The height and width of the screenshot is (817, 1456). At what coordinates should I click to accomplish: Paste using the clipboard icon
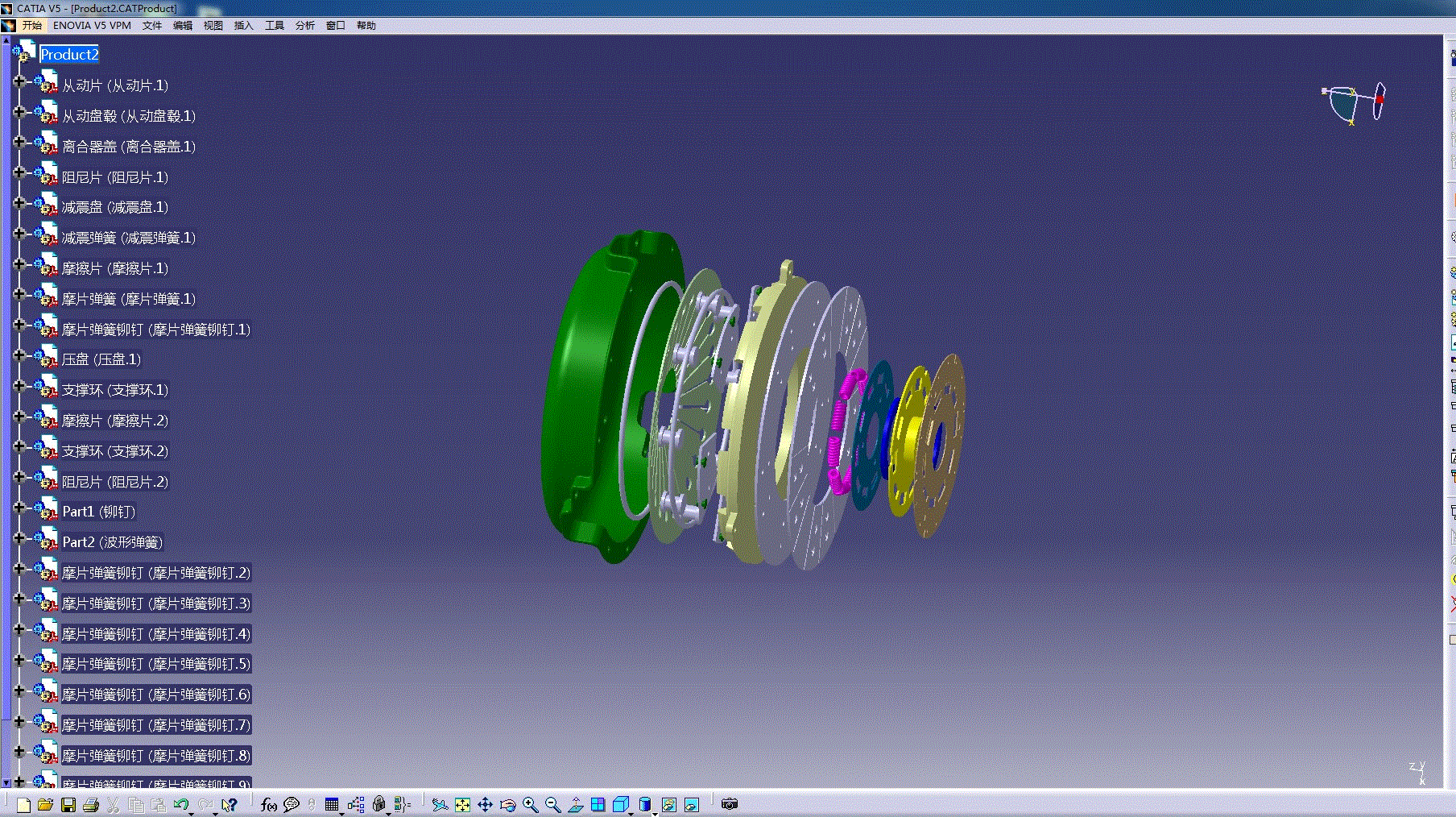159,804
